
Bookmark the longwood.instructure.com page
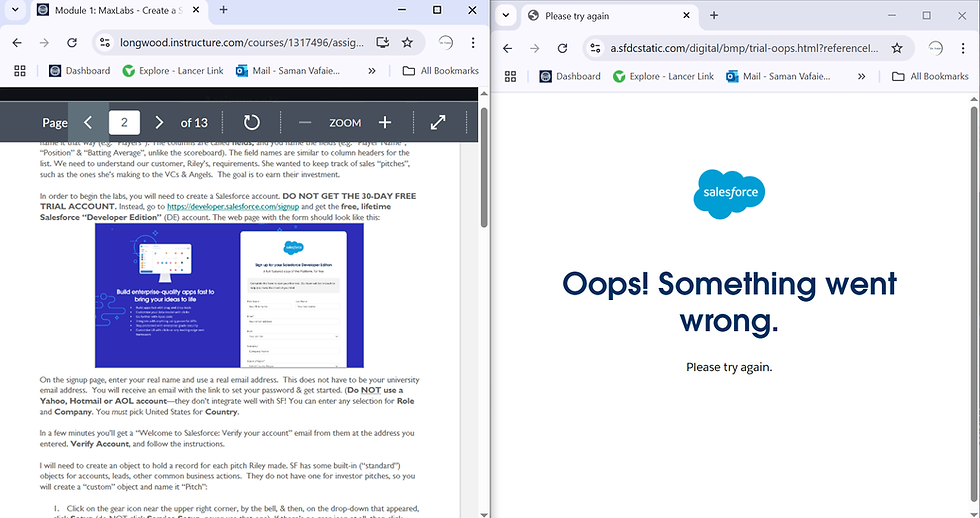click(x=408, y=42)
